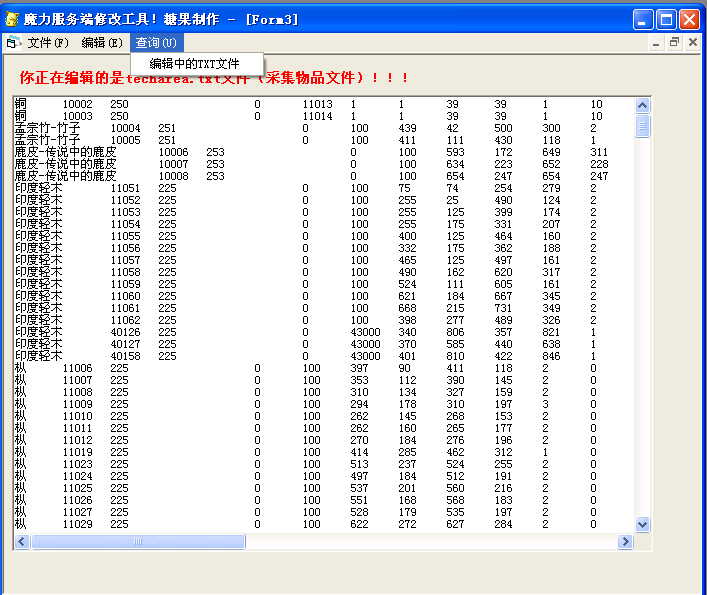Click ID 11055 in 印度轻木 row
This screenshot has width=707, height=595.
[x=125, y=236]
